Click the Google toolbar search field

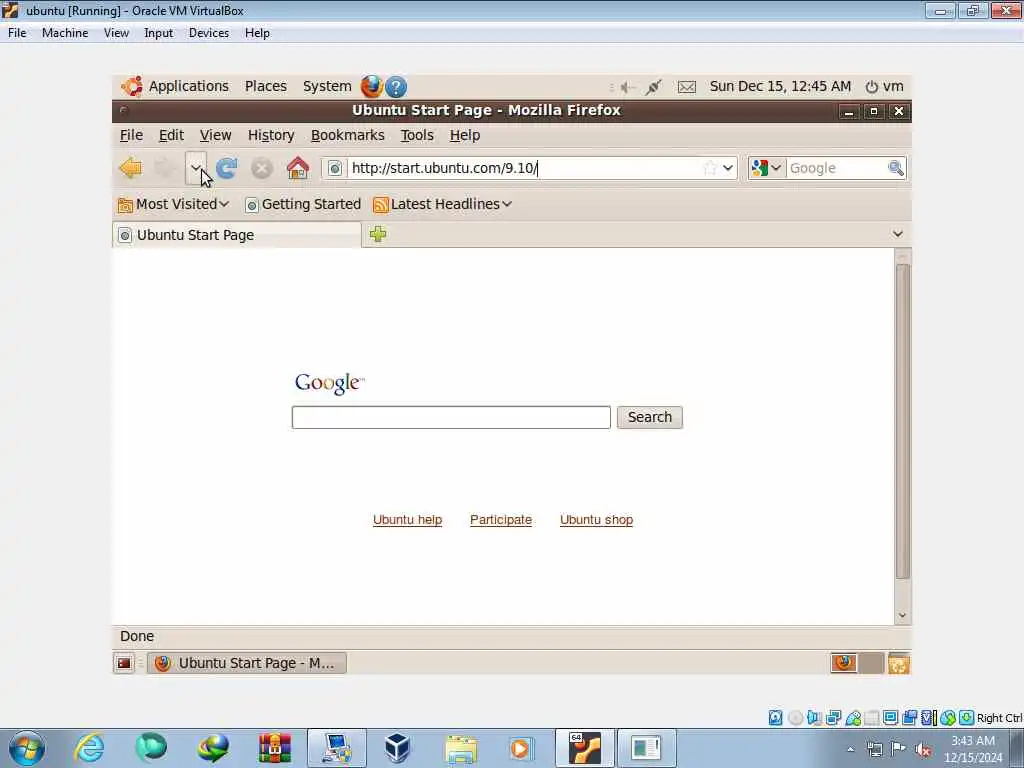[x=836, y=168]
